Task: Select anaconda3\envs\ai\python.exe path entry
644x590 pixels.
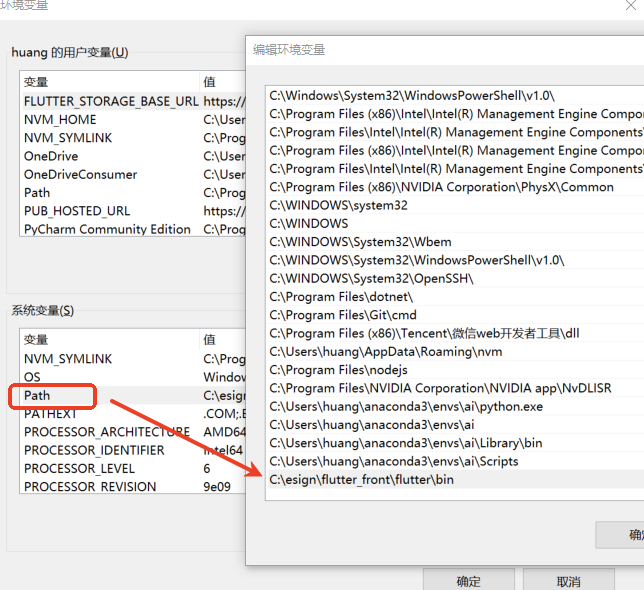Action: point(455,406)
